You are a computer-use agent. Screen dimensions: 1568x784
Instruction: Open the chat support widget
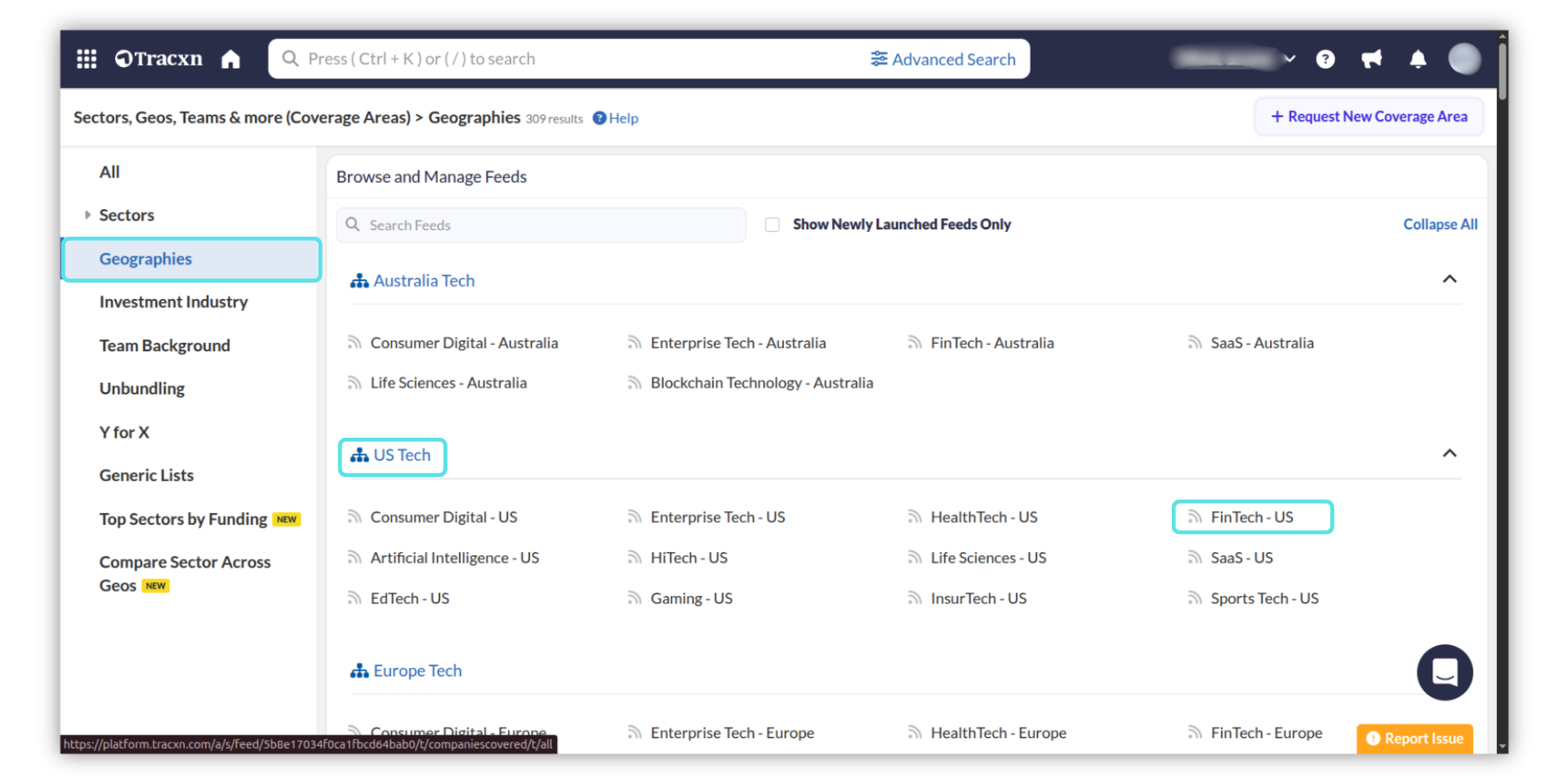click(1444, 673)
